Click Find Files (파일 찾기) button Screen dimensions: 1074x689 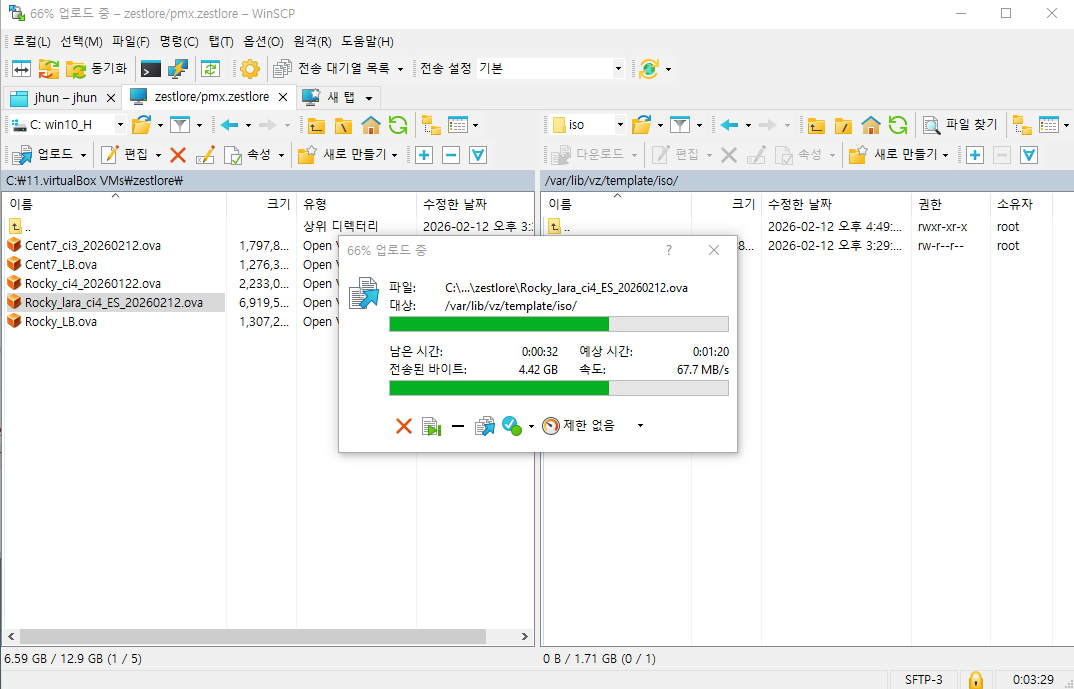point(960,125)
